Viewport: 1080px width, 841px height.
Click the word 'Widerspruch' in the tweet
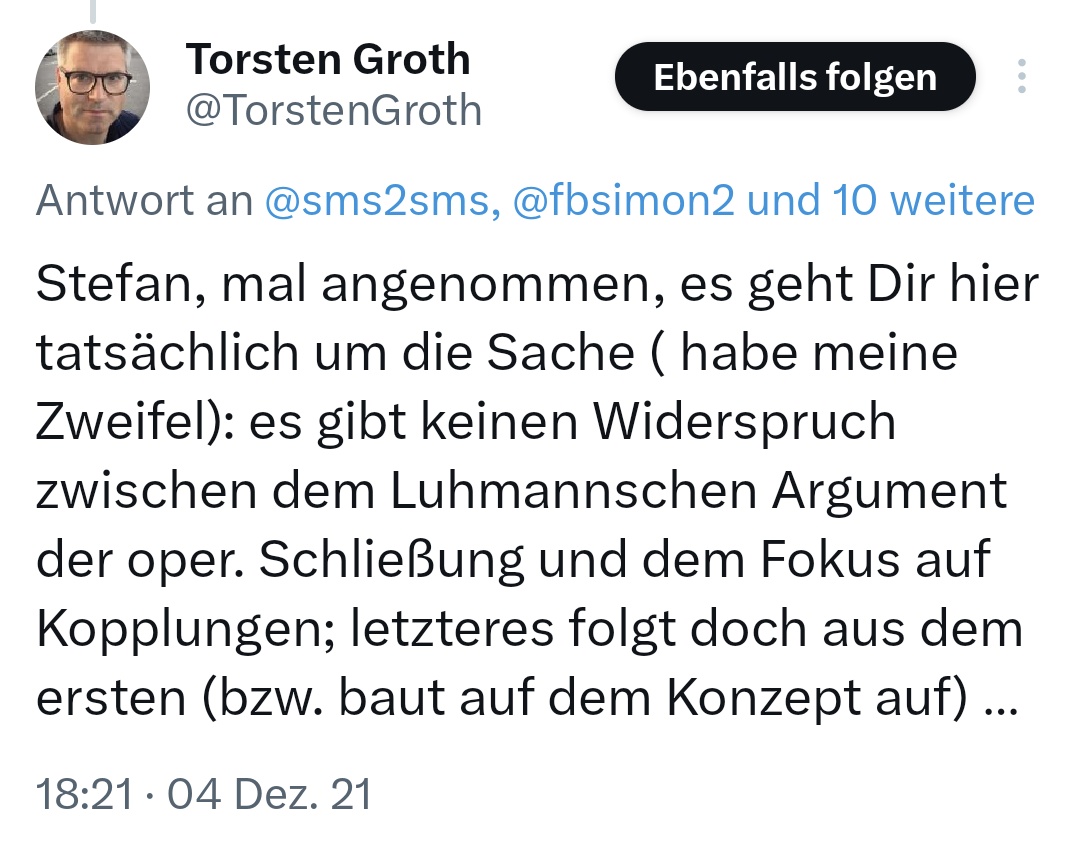745,423
